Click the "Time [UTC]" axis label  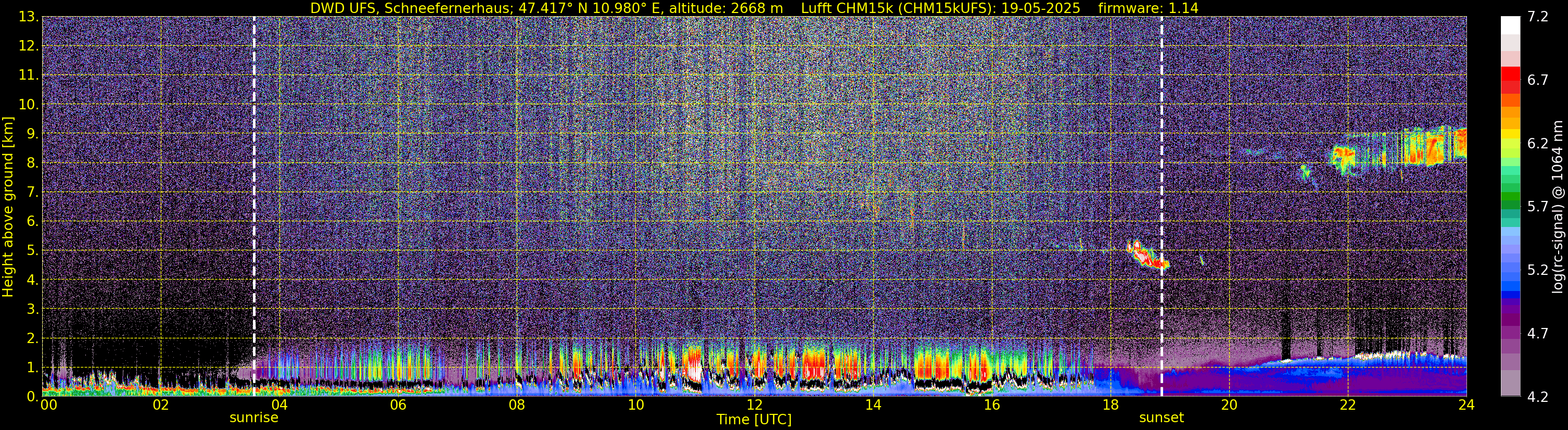[x=754, y=420]
